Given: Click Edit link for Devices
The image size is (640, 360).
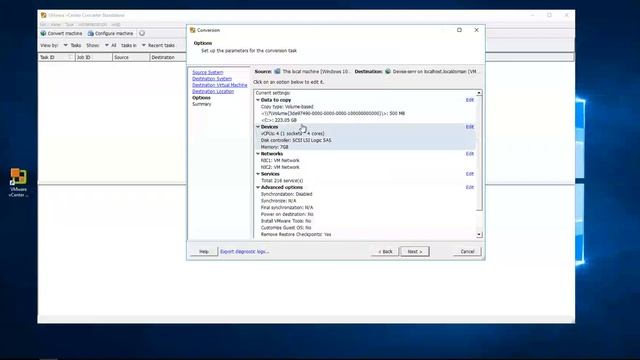Looking at the screenshot, I should (470, 127).
